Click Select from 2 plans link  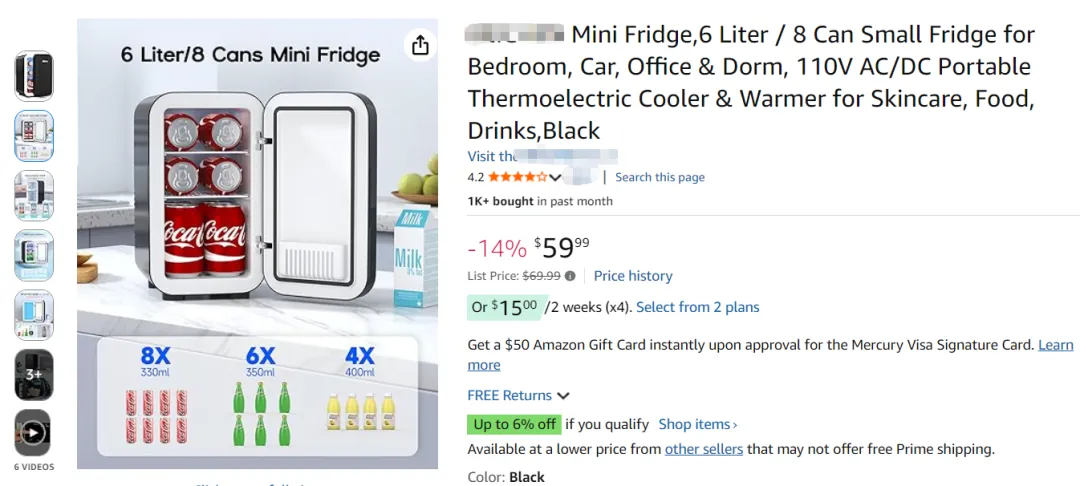[x=697, y=307]
